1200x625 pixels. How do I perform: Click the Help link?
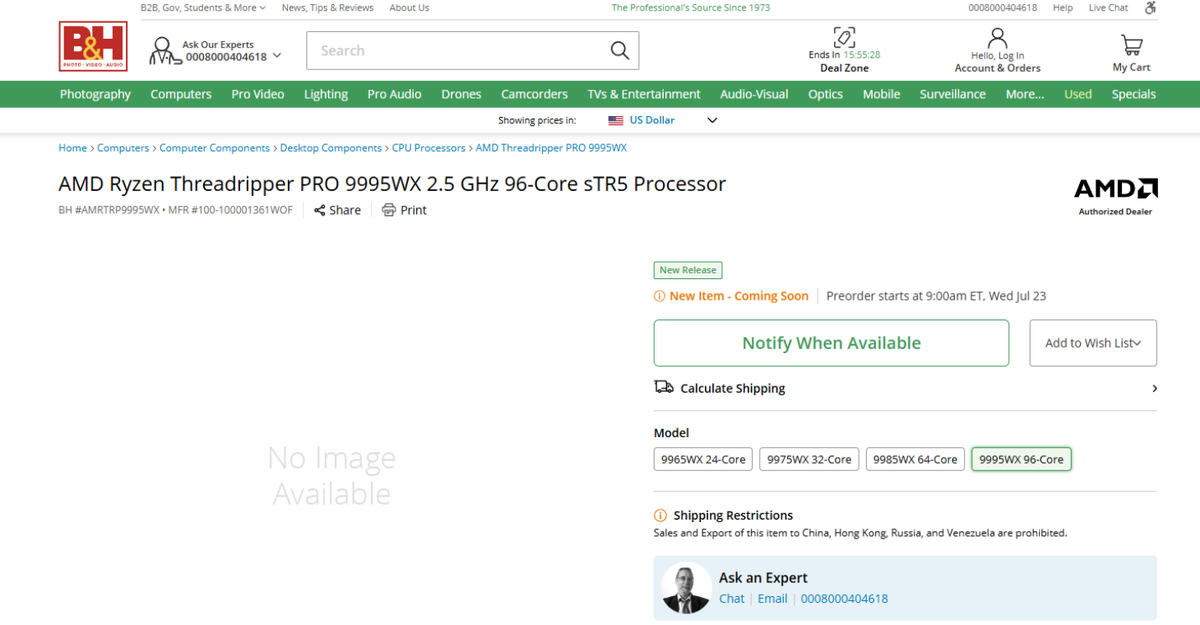pyautogui.click(x=1063, y=8)
